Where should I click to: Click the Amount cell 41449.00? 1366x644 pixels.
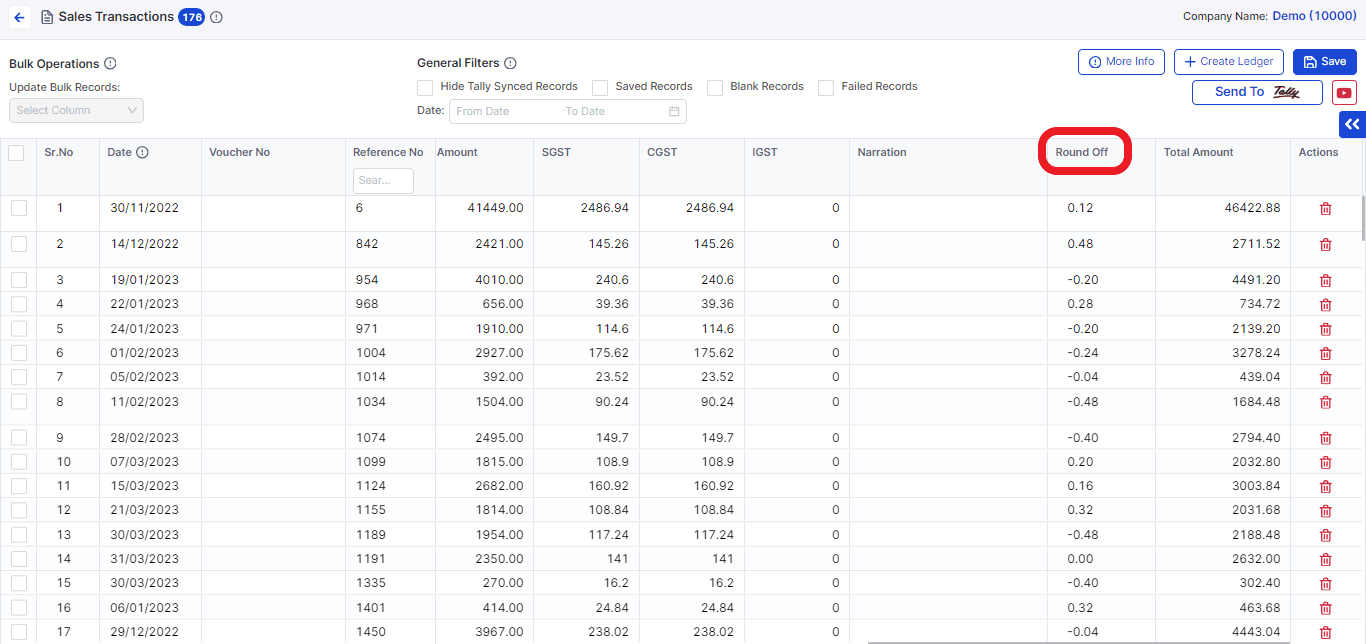(495, 208)
